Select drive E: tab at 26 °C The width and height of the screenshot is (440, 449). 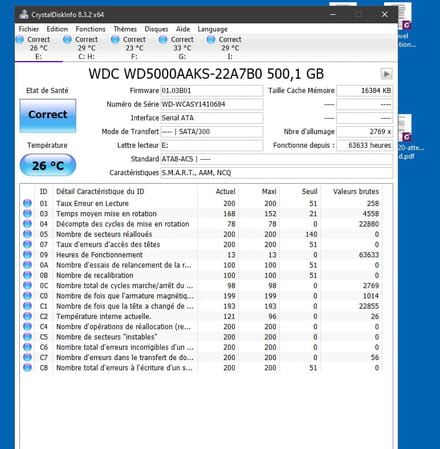point(39,48)
